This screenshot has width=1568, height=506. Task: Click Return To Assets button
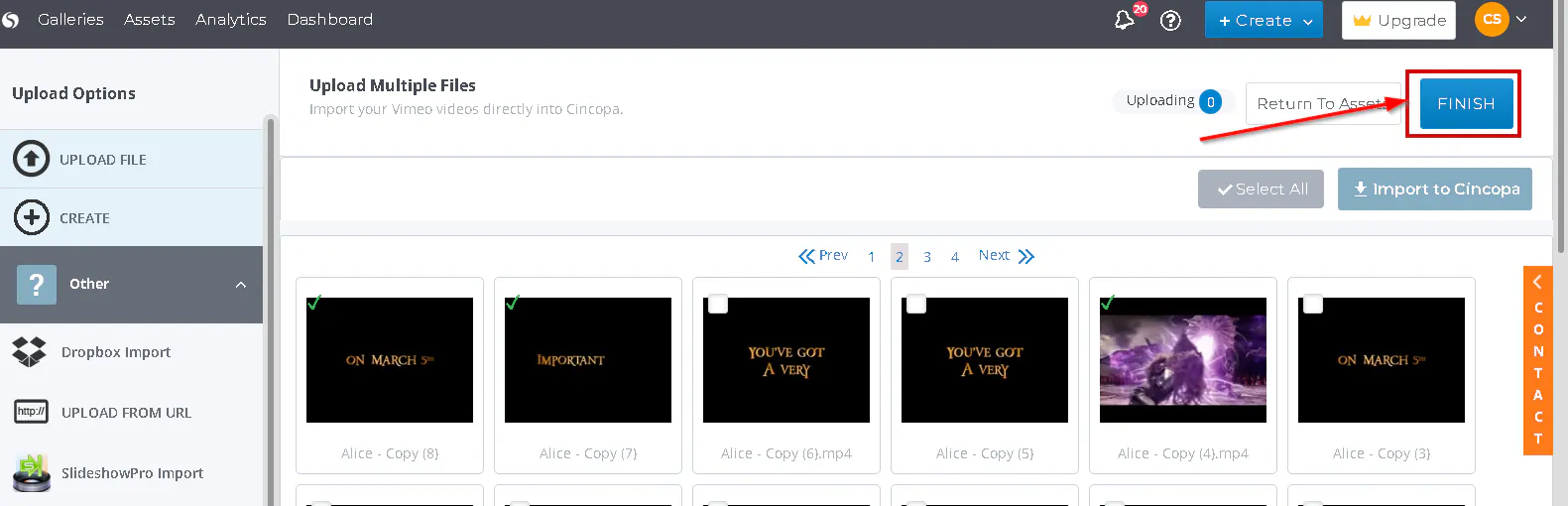pos(1322,103)
